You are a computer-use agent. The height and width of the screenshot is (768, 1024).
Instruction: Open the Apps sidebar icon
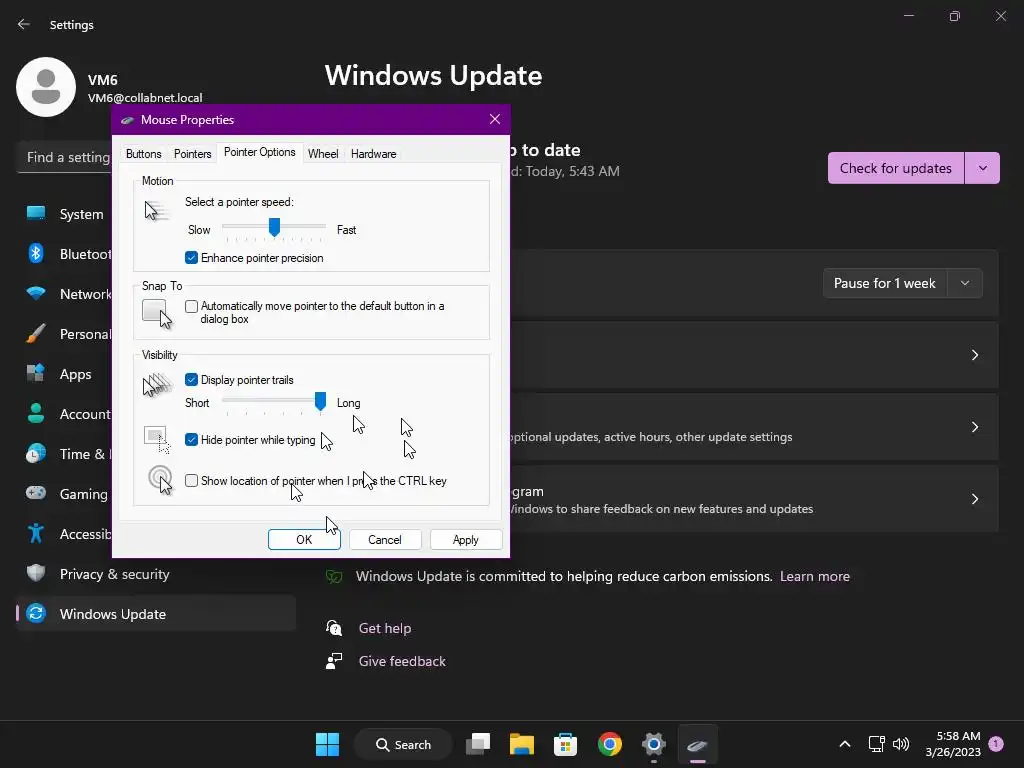point(36,374)
